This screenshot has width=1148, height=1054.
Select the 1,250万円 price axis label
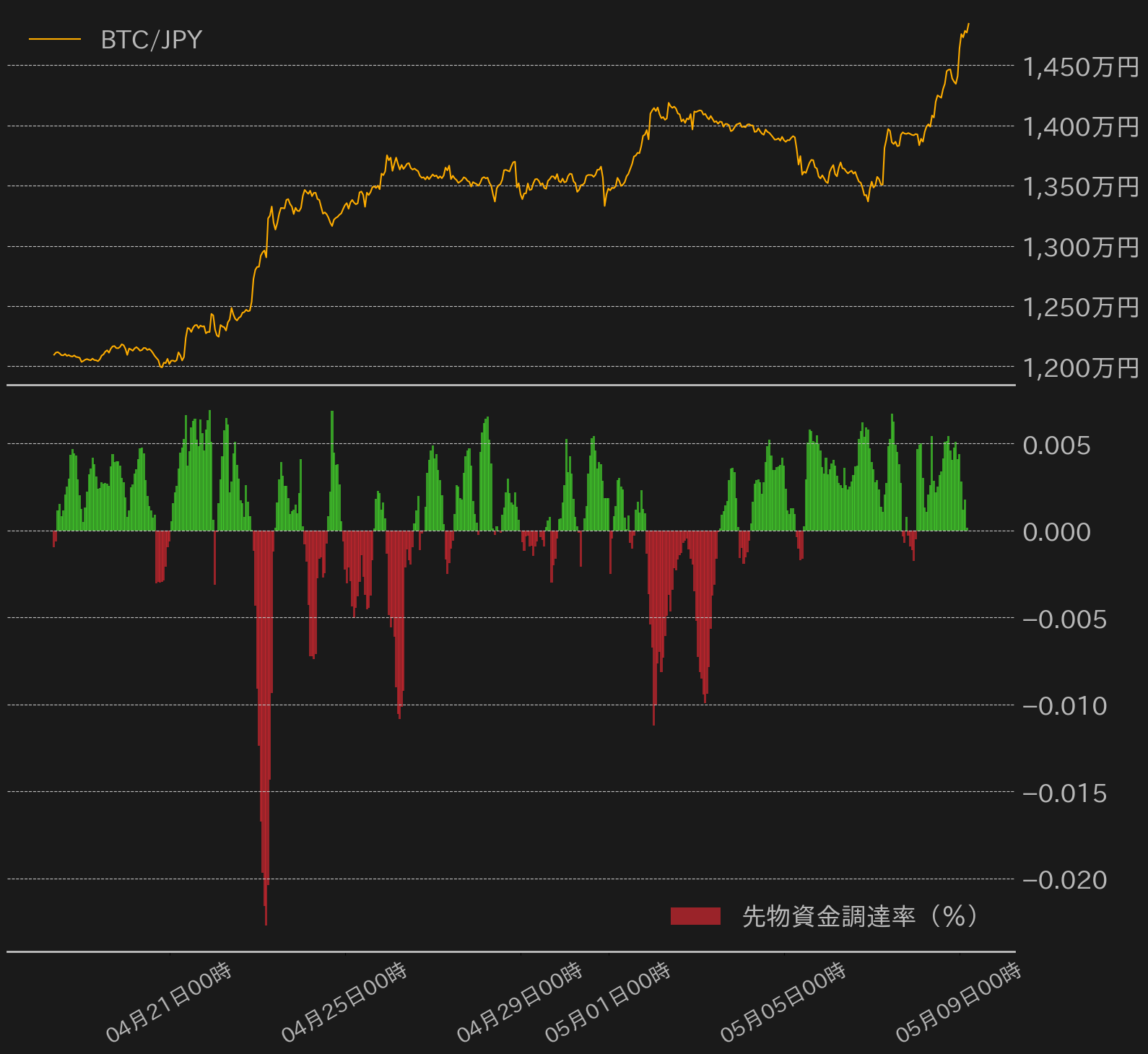tap(1081, 308)
